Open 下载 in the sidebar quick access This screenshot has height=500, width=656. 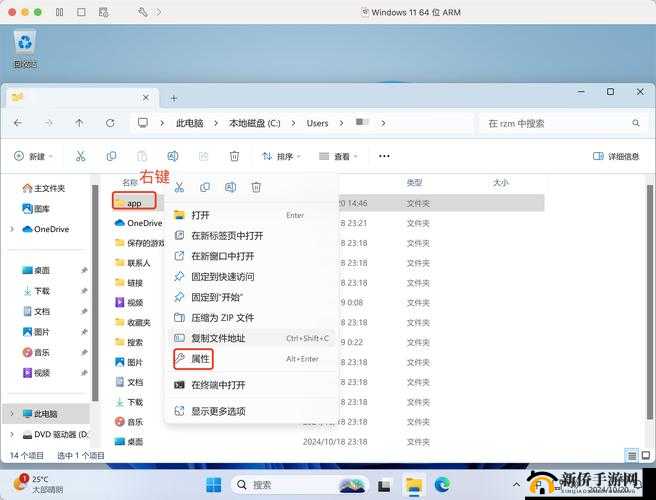click(x=36, y=291)
